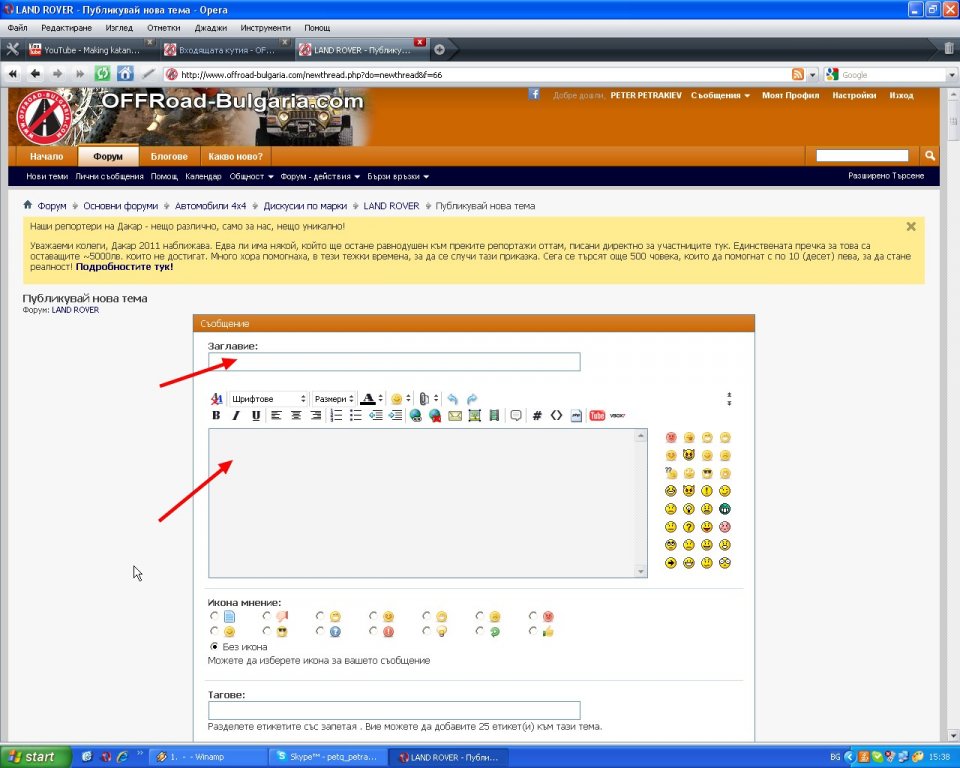Toggle bold formatting in the editor toolbar

(x=216, y=416)
